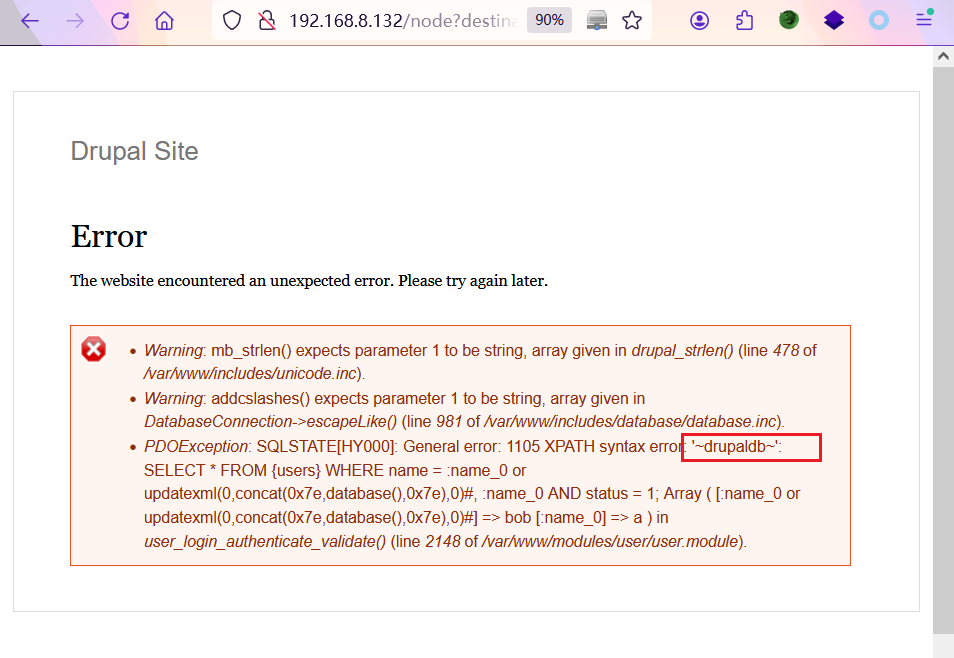Screen dimensions: 954x658
Task: Bookmark this page with the star
Action: point(632,21)
